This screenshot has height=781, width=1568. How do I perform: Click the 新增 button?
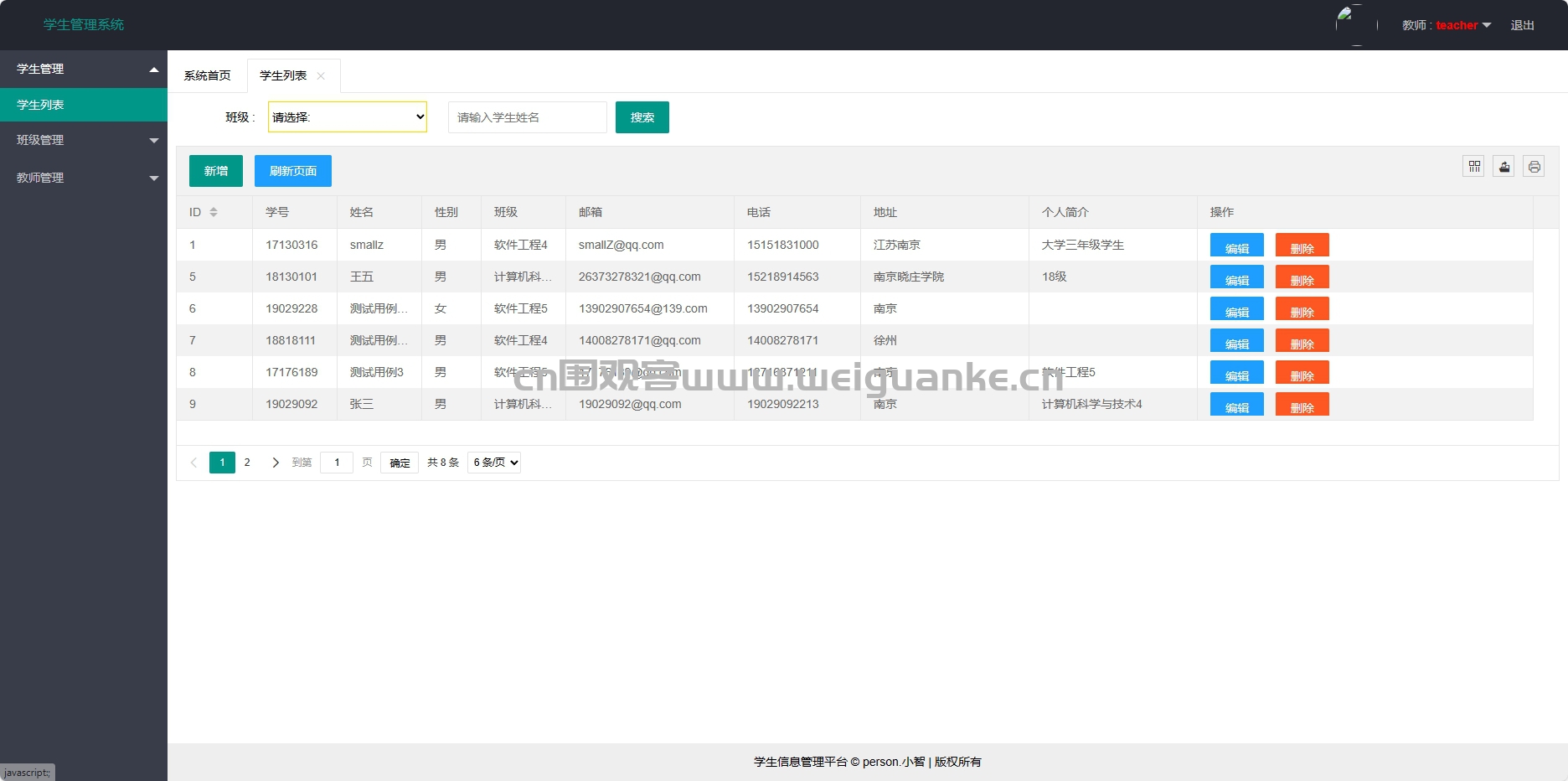tap(216, 171)
